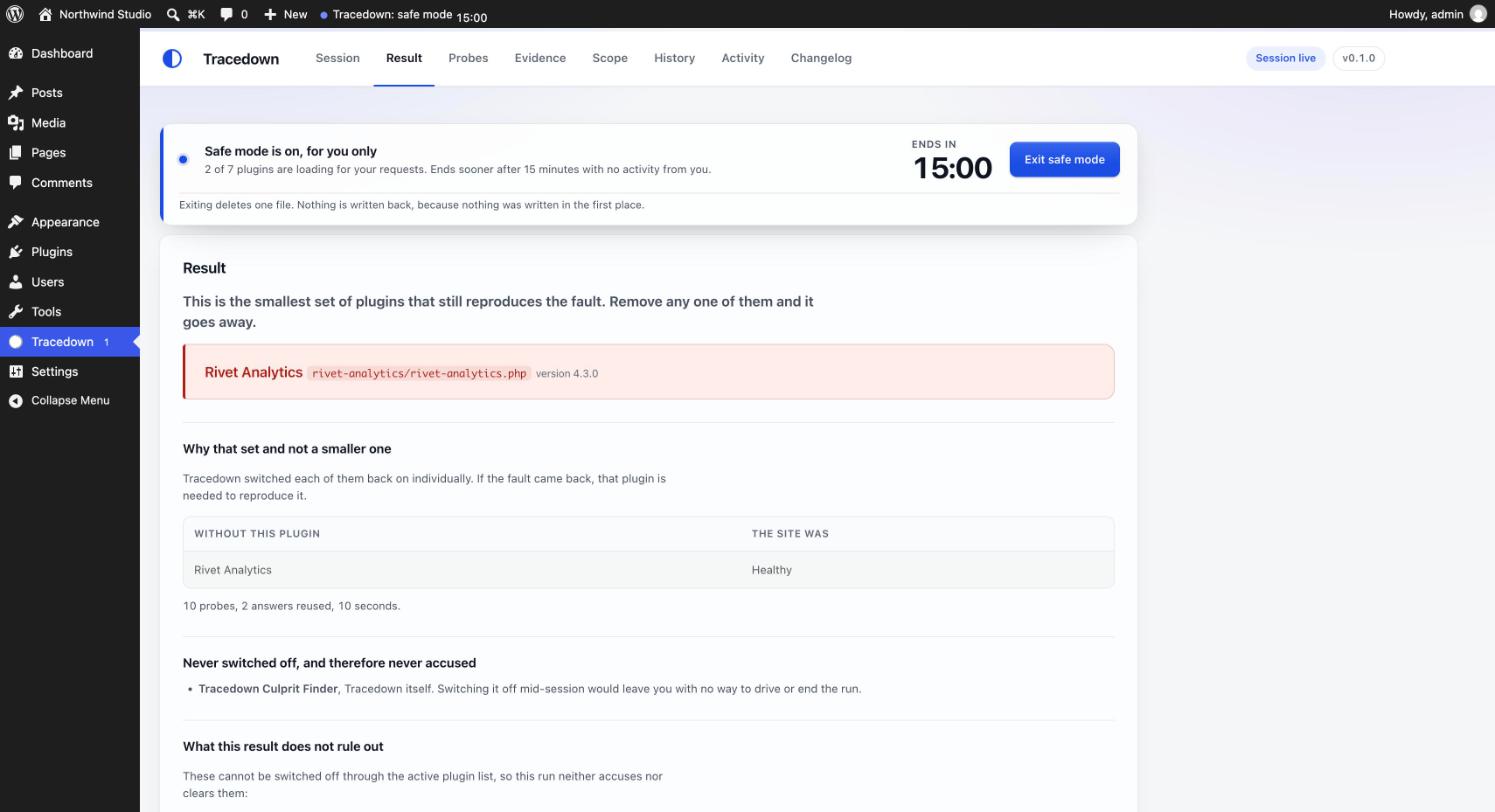Viewport: 1495px width, 812px height.
Task: Click the Users person icon
Action: click(16, 281)
